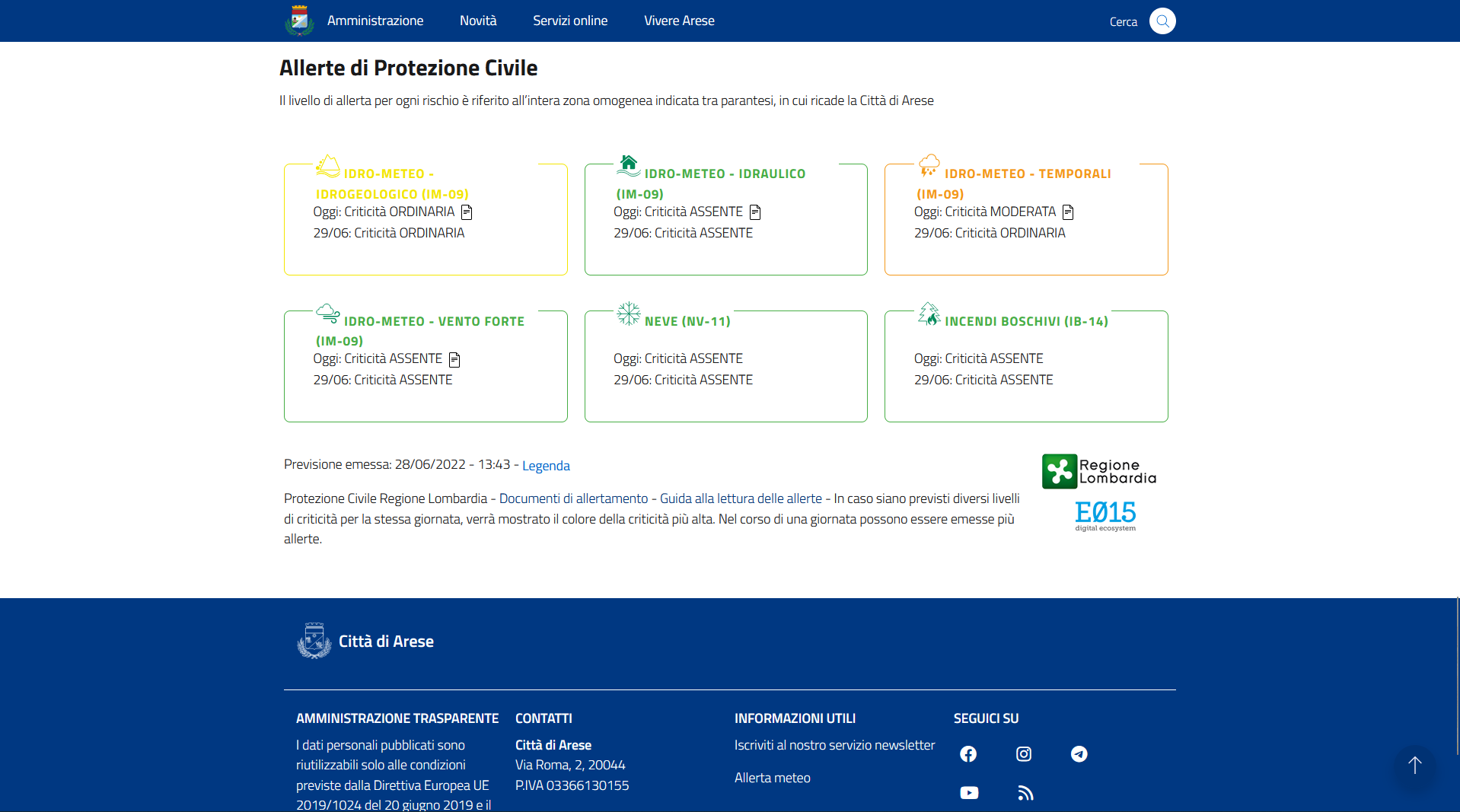Open the Instagram social icon

click(1024, 753)
